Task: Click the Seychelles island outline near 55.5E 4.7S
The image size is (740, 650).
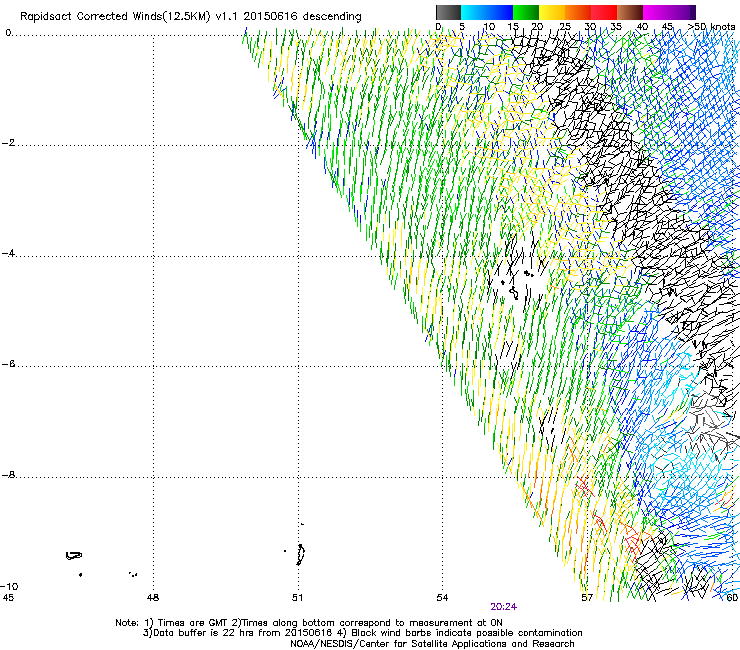Action: tap(514, 293)
